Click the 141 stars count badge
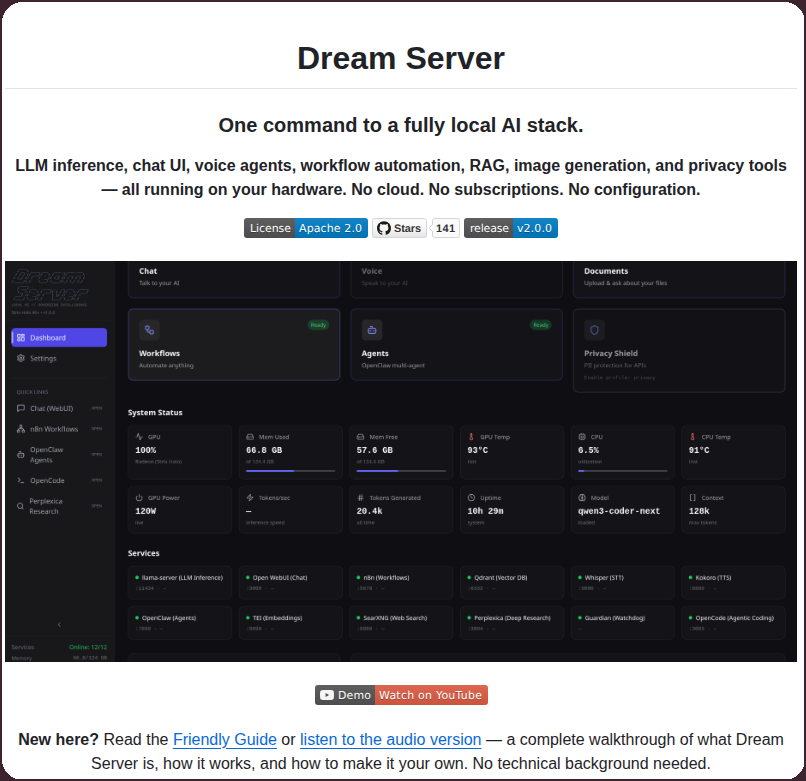 (x=445, y=228)
